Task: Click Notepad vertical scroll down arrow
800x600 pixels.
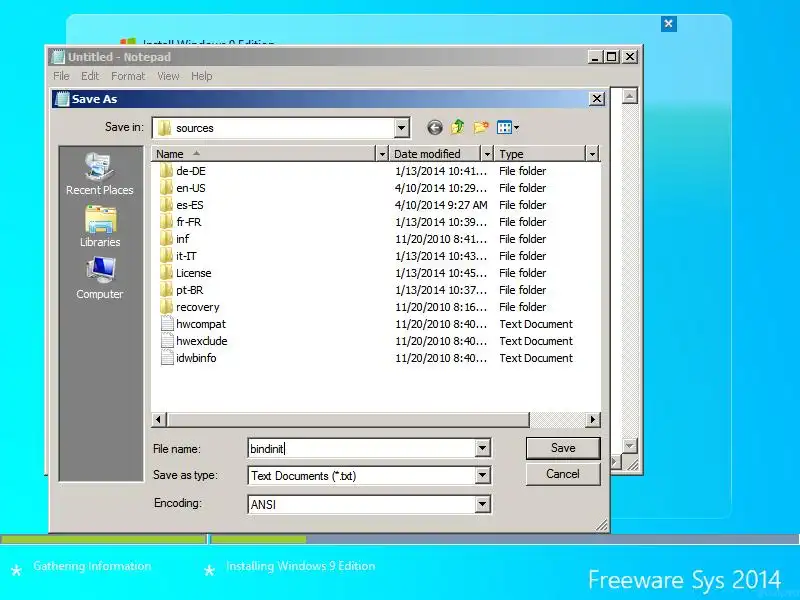Action: coord(630,446)
